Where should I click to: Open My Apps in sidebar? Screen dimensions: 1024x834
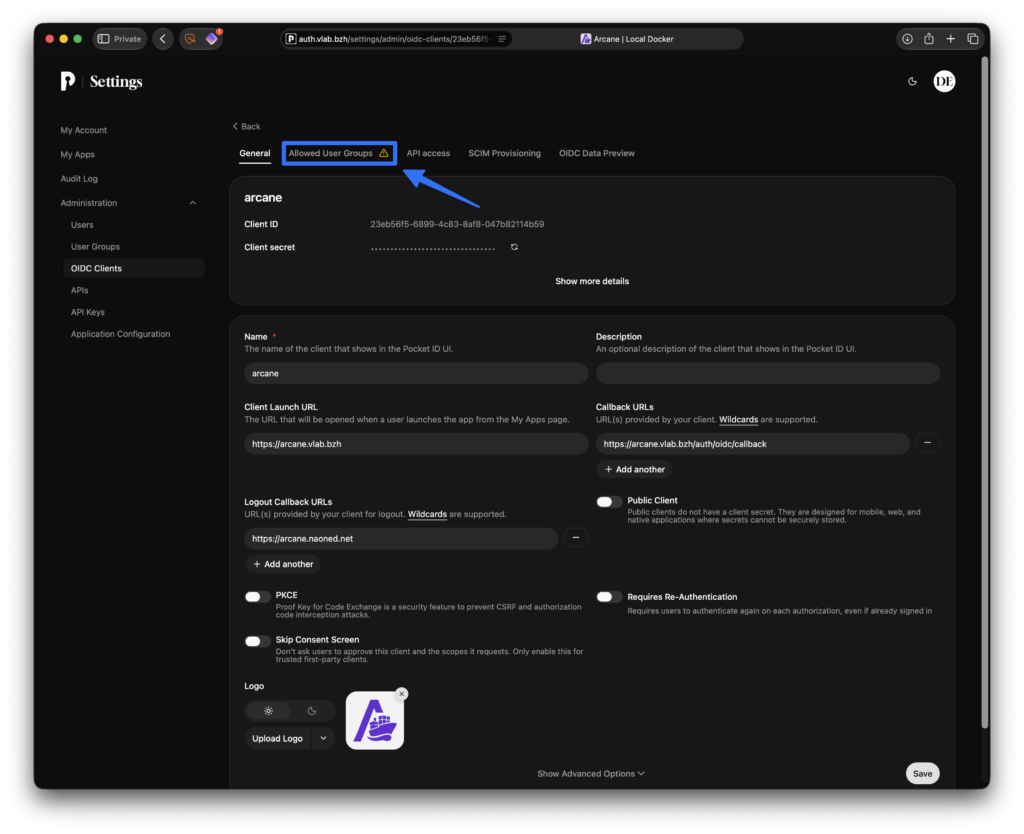tap(78, 154)
